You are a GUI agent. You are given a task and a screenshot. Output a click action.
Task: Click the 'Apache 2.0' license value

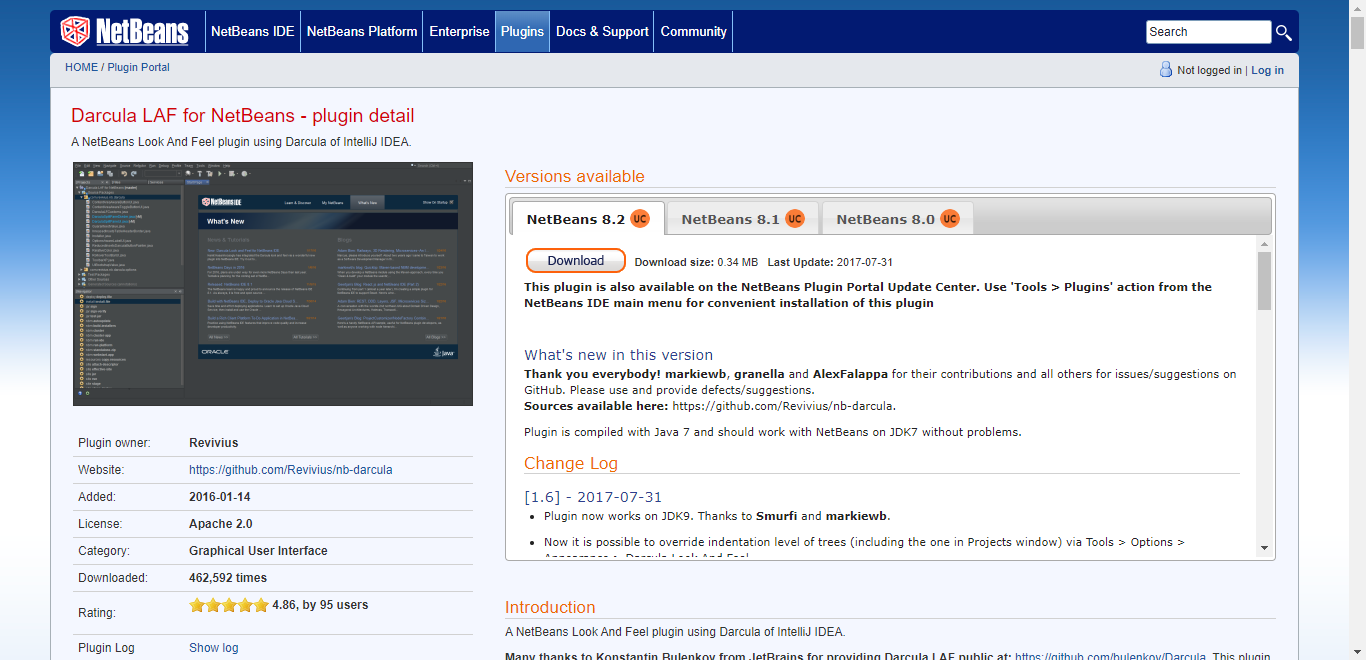coord(221,524)
